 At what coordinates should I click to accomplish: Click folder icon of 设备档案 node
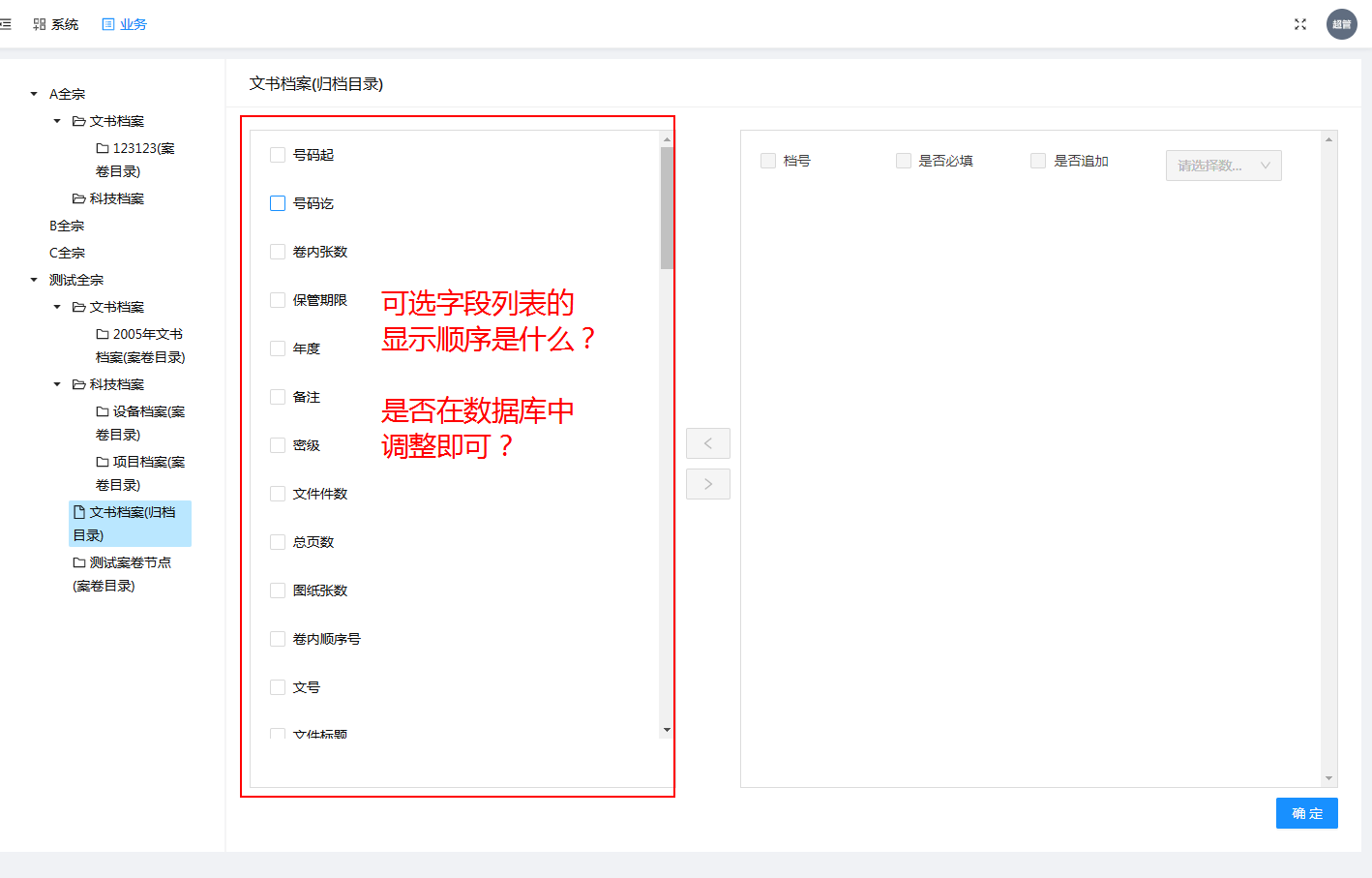[x=103, y=411]
